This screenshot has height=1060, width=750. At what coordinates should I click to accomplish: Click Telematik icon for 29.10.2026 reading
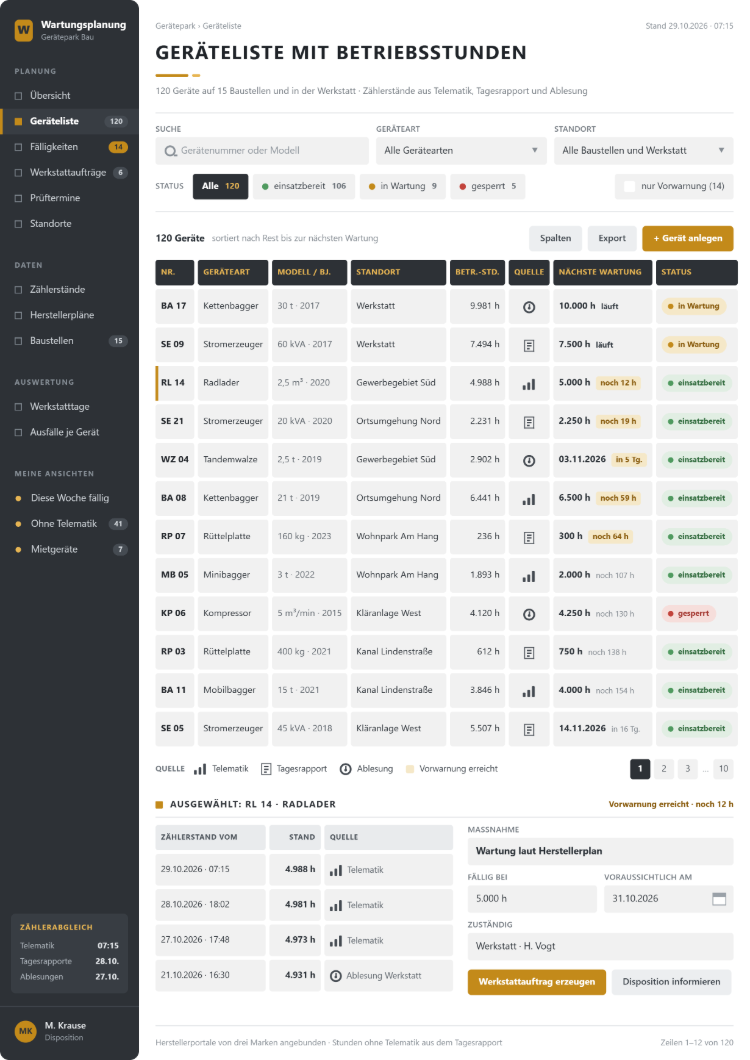[x=336, y=871]
